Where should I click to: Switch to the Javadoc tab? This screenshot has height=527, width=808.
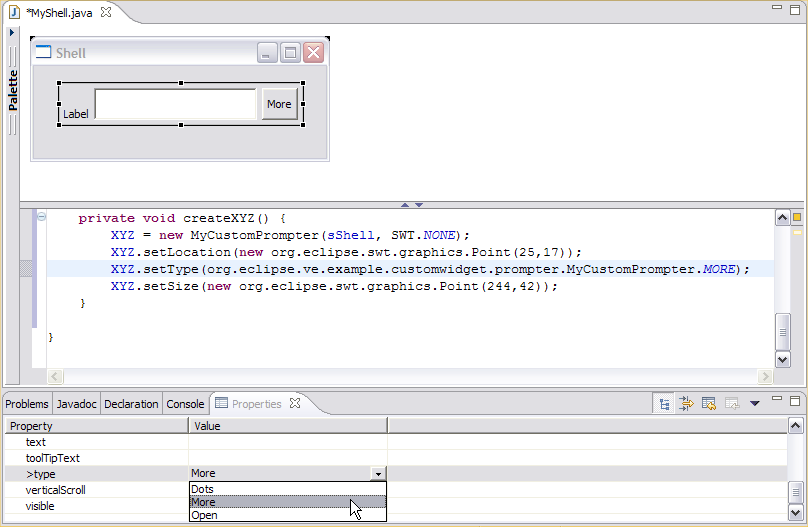[x=76, y=404]
